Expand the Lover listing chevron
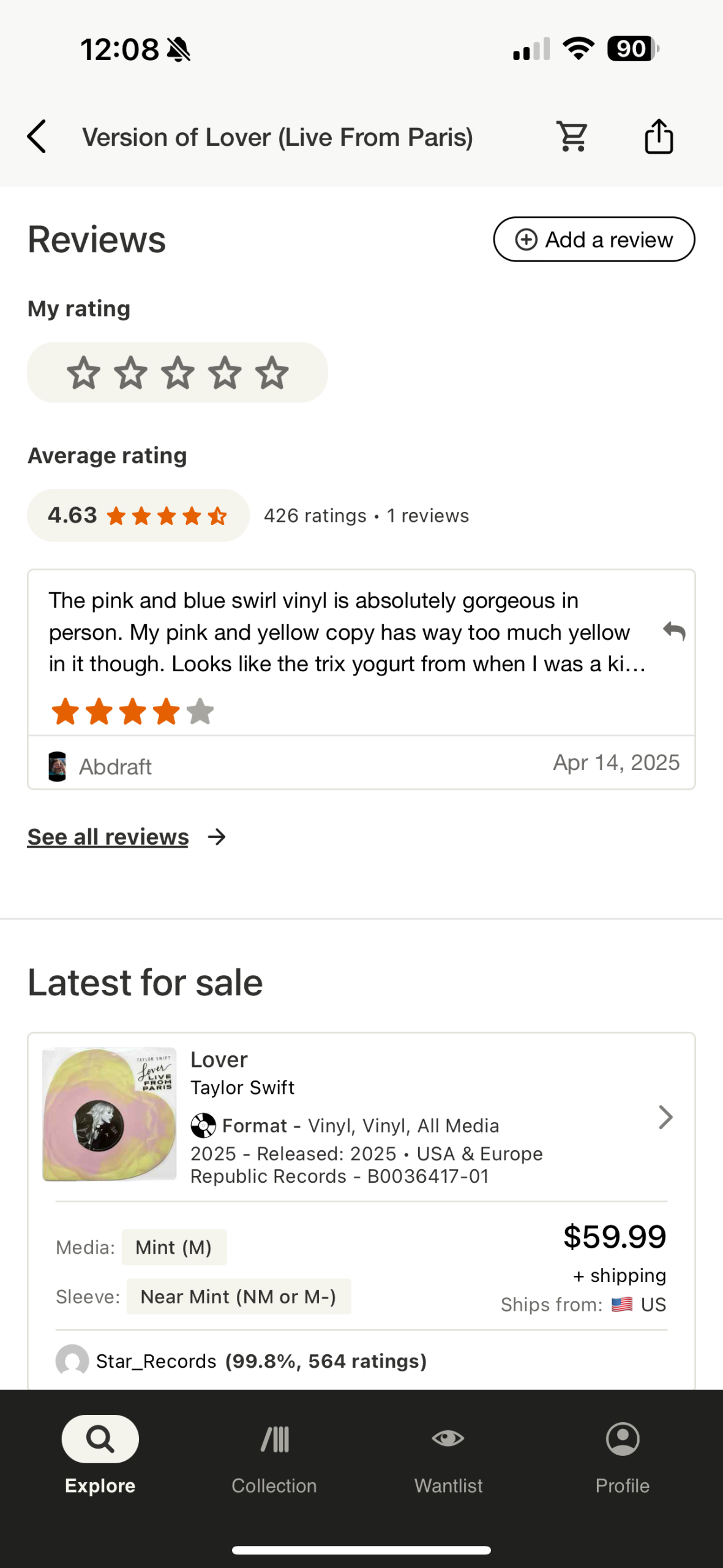The image size is (723, 1568). point(665,1117)
